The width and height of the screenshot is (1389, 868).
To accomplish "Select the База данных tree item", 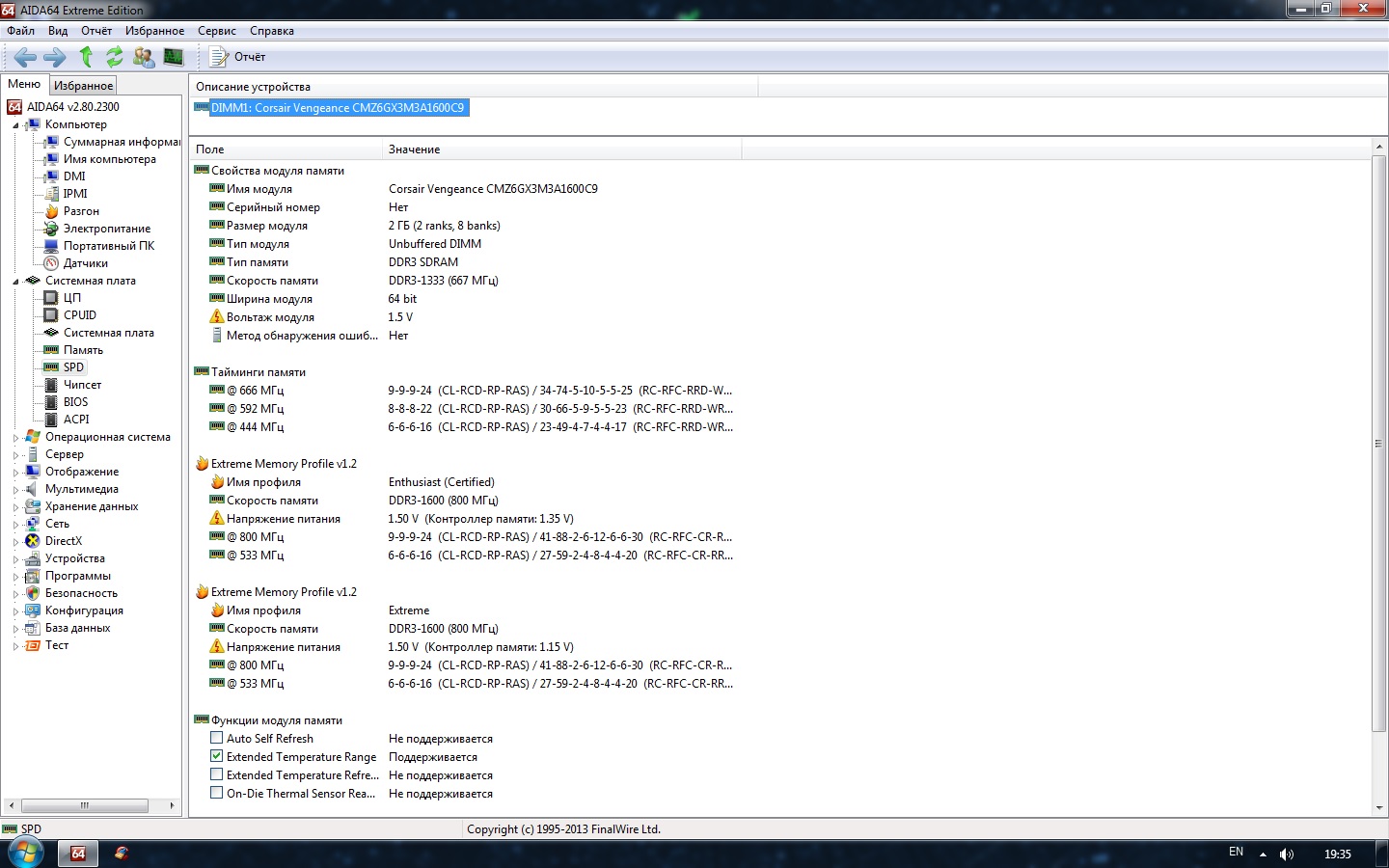I will click(78, 628).
